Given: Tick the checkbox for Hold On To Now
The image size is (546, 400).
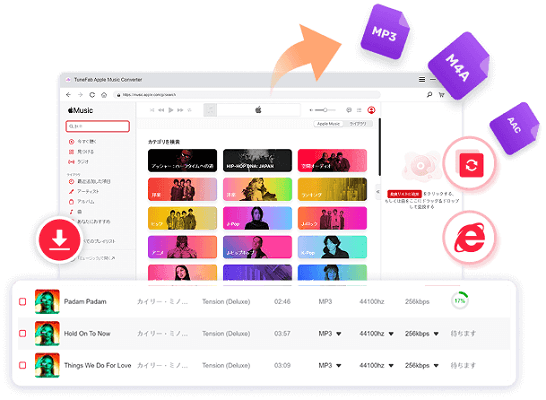Looking at the screenshot, I should (x=23, y=334).
